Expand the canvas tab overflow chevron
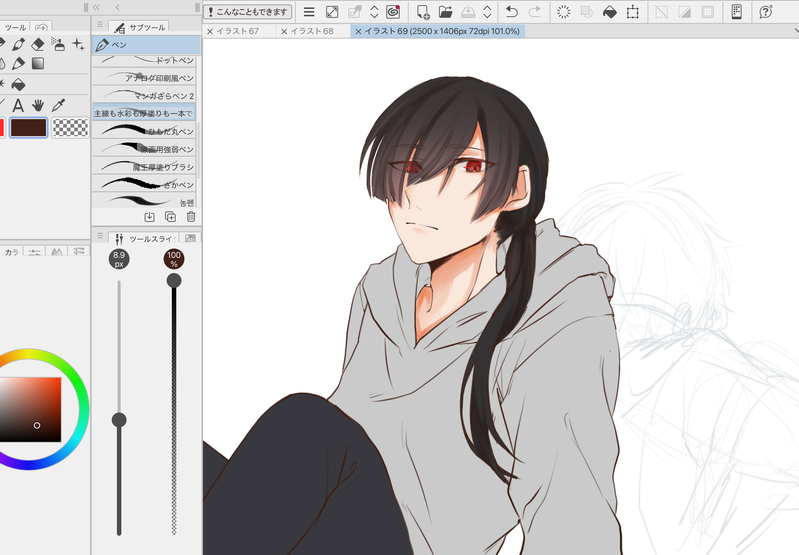Viewport: 799px width, 555px height. click(x=796, y=31)
